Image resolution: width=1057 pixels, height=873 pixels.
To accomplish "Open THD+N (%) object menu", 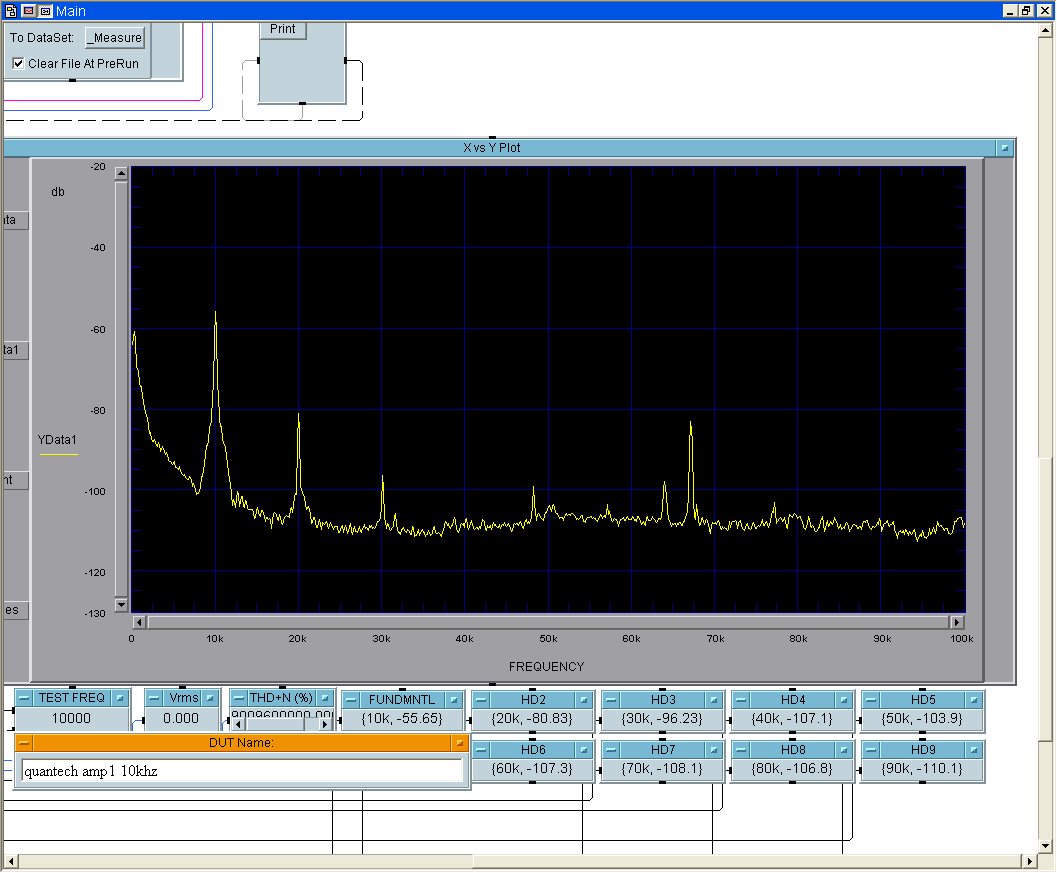I will coord(325,698).
